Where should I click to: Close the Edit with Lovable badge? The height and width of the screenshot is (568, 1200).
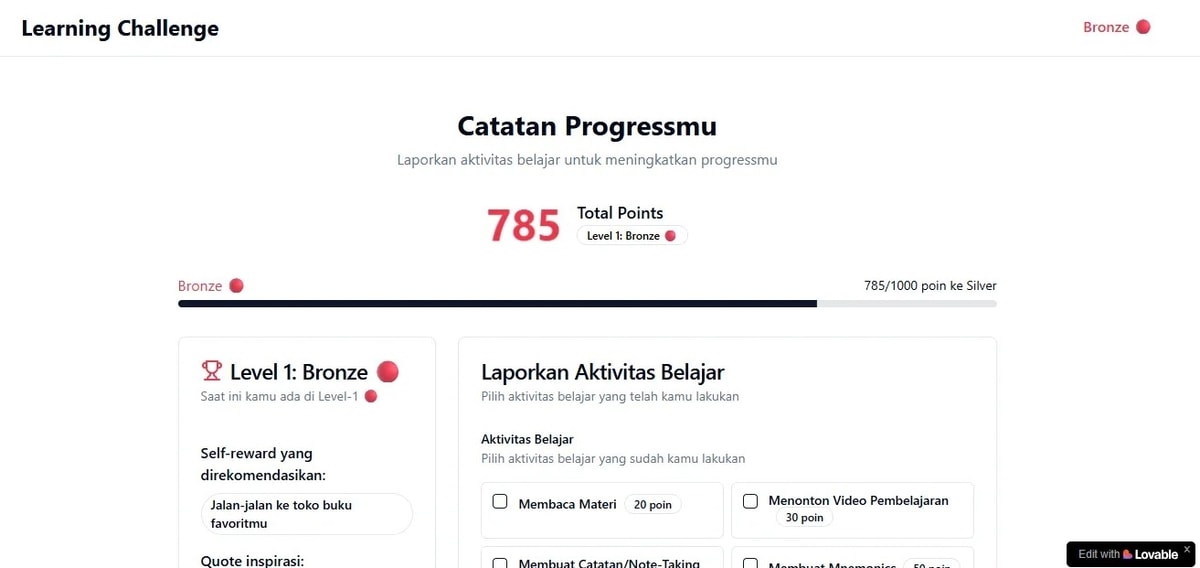tap(1187, 549)
